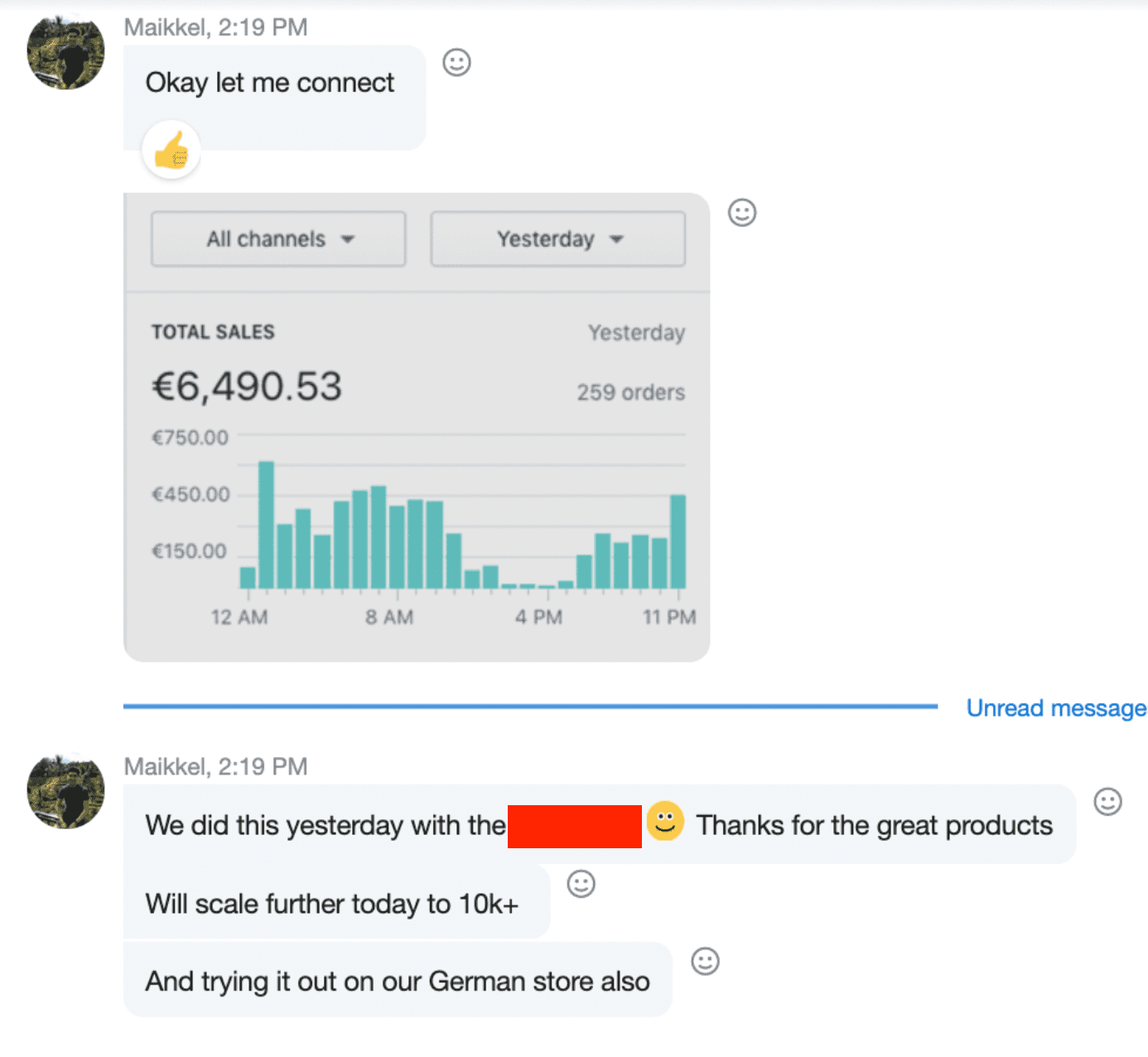This screenshot has width=1148, height=1057.
Task: Open Maikkel's avatar on the first message
Action: (66, 51)
